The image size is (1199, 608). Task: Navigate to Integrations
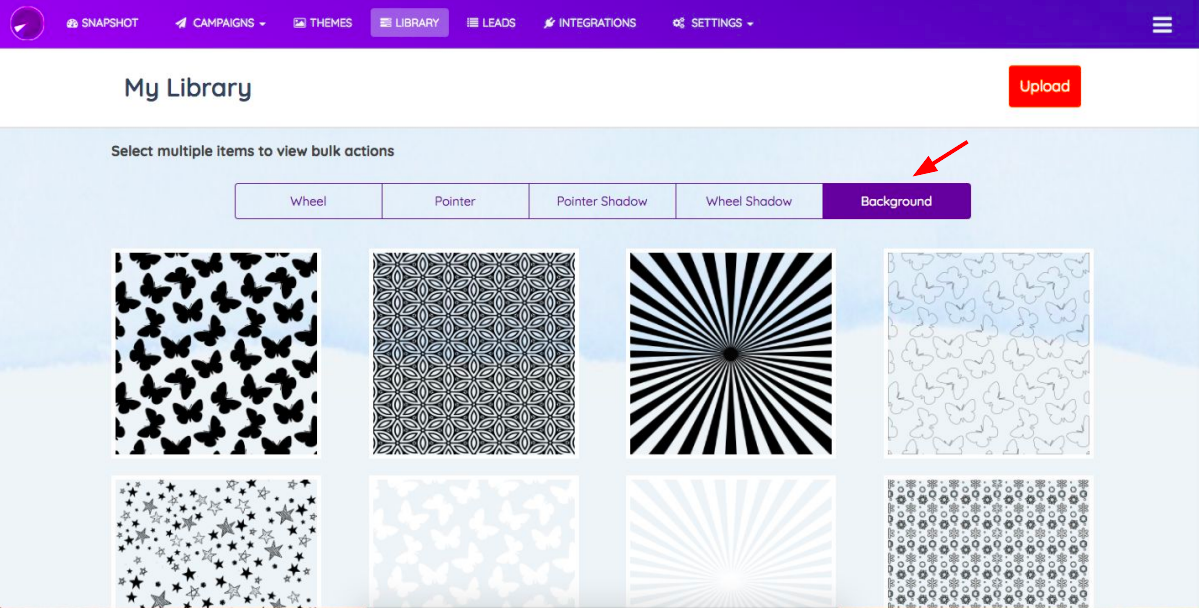[589, 23]
